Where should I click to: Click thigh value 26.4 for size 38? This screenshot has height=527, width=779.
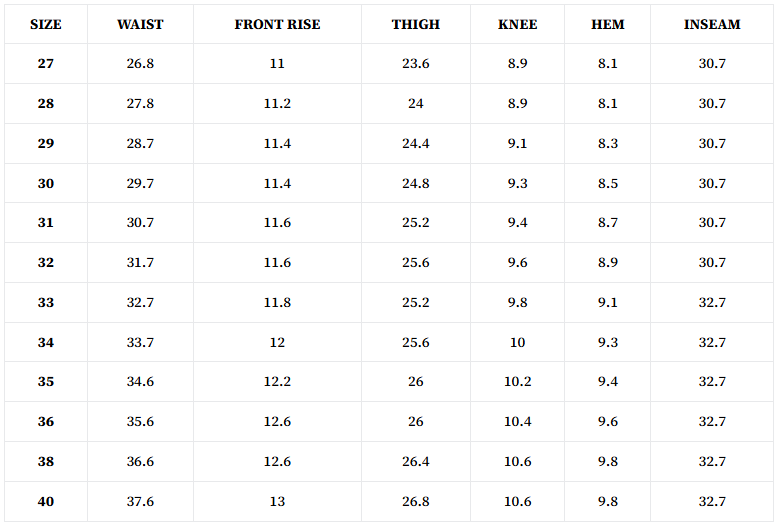point(415,462)
